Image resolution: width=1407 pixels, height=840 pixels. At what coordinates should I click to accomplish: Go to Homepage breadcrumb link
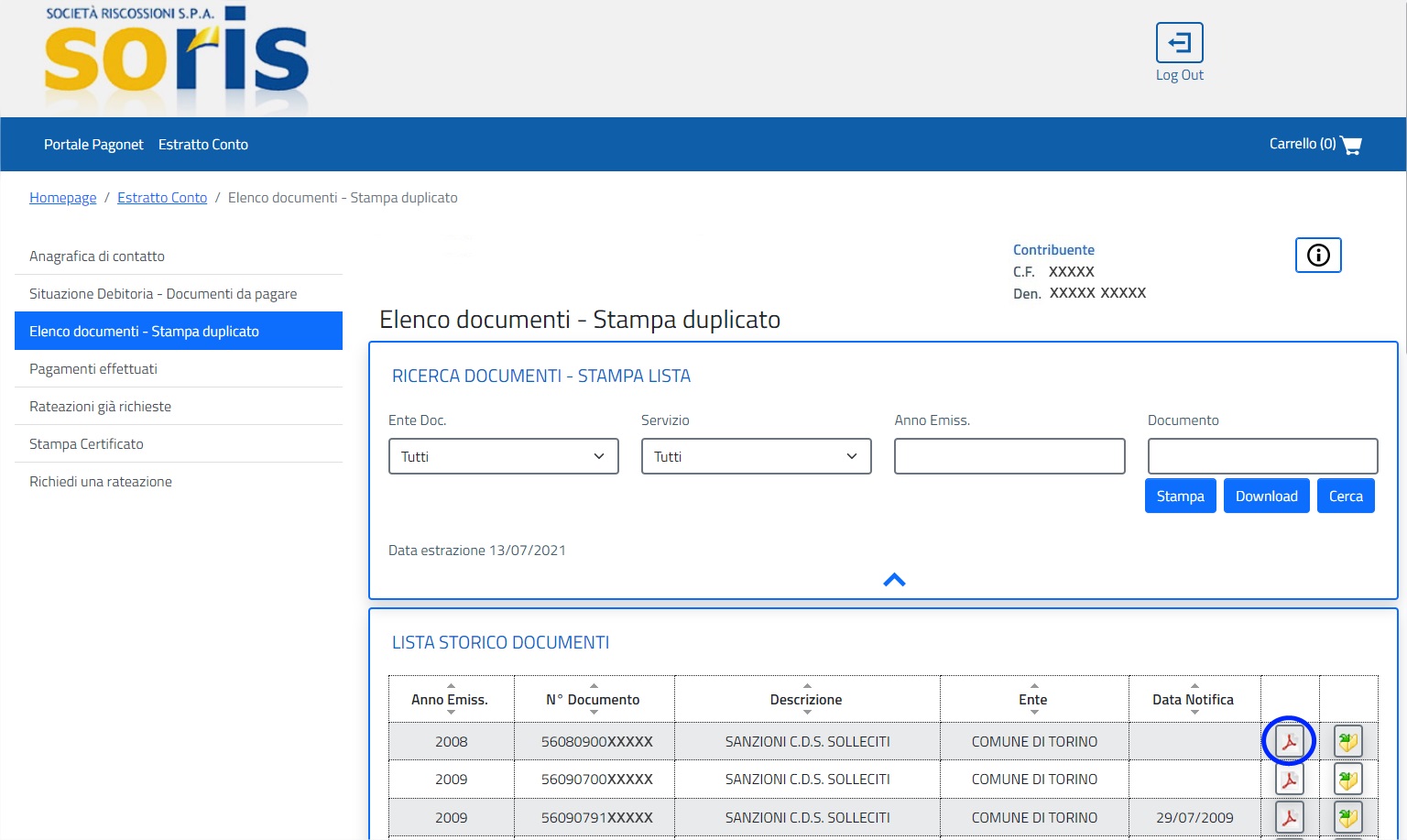pos(62,198)
